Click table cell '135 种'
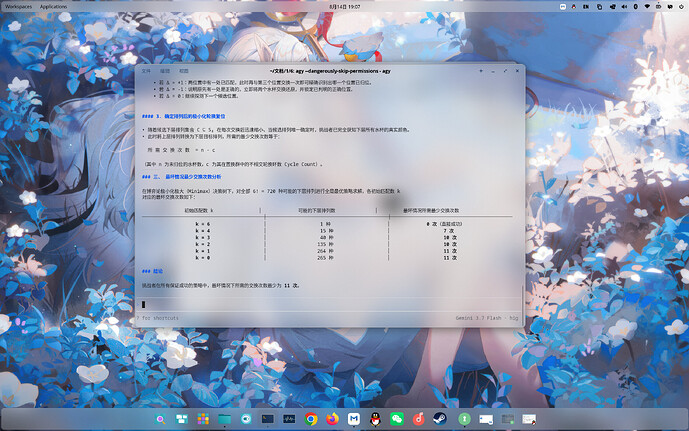Screen dimensions: 689x431 click(325, 244)
